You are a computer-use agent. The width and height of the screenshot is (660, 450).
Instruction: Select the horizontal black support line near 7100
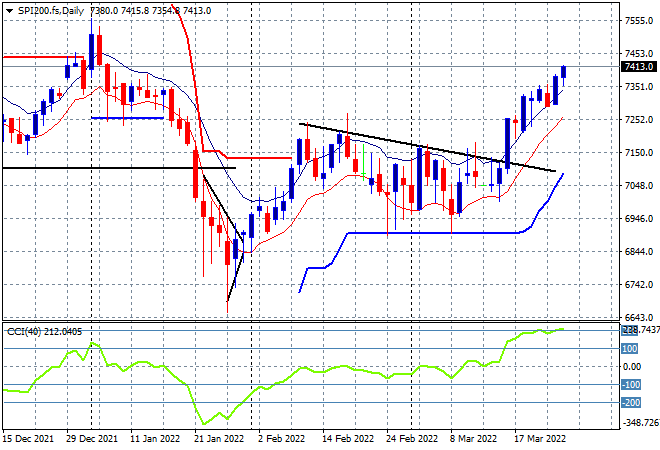tap(119, 168)
